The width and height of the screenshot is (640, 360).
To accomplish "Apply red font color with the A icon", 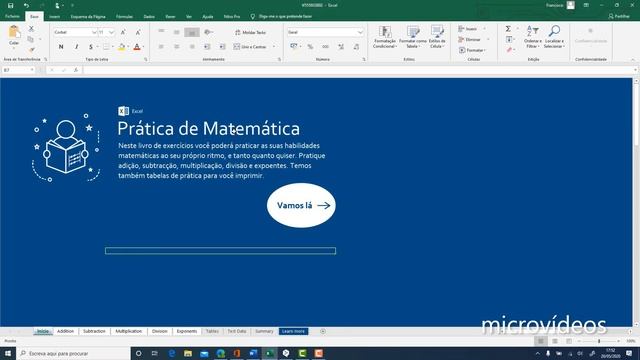I will click(137, 47).
